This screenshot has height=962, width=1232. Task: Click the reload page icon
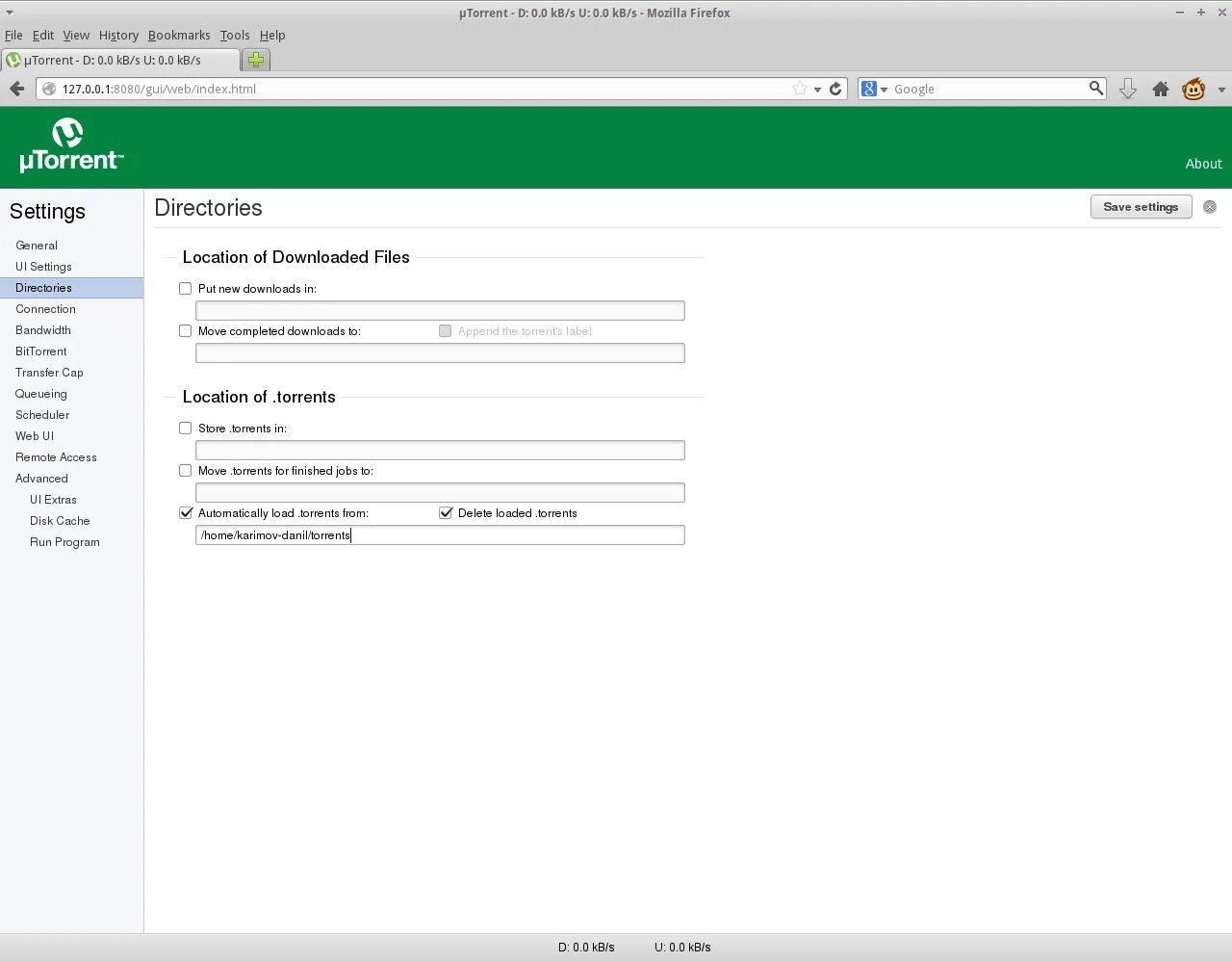tap(835, 89)
